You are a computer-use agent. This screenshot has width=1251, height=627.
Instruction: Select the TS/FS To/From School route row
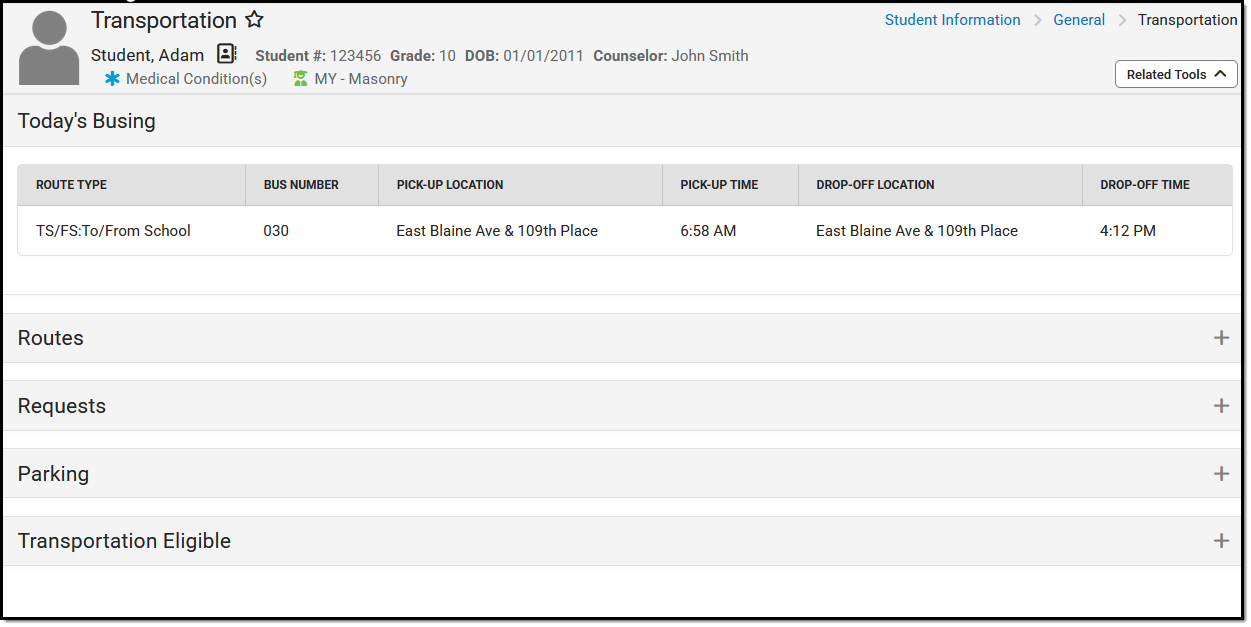(112, 230)
